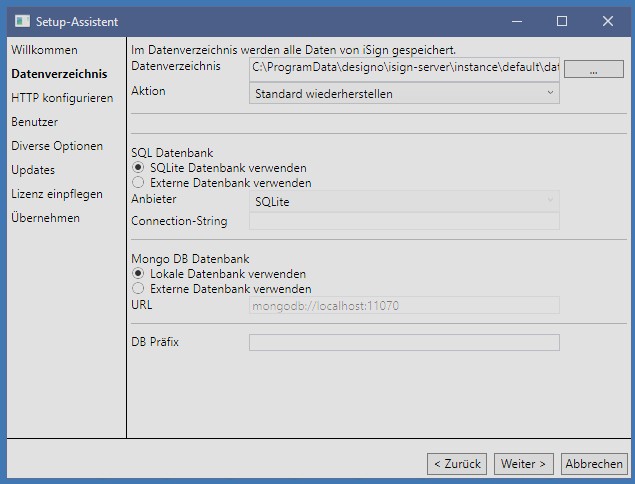Click the Connection-String field
This screenshot has height=484, width=635.
pyautogui.click(x=404, y=221)
